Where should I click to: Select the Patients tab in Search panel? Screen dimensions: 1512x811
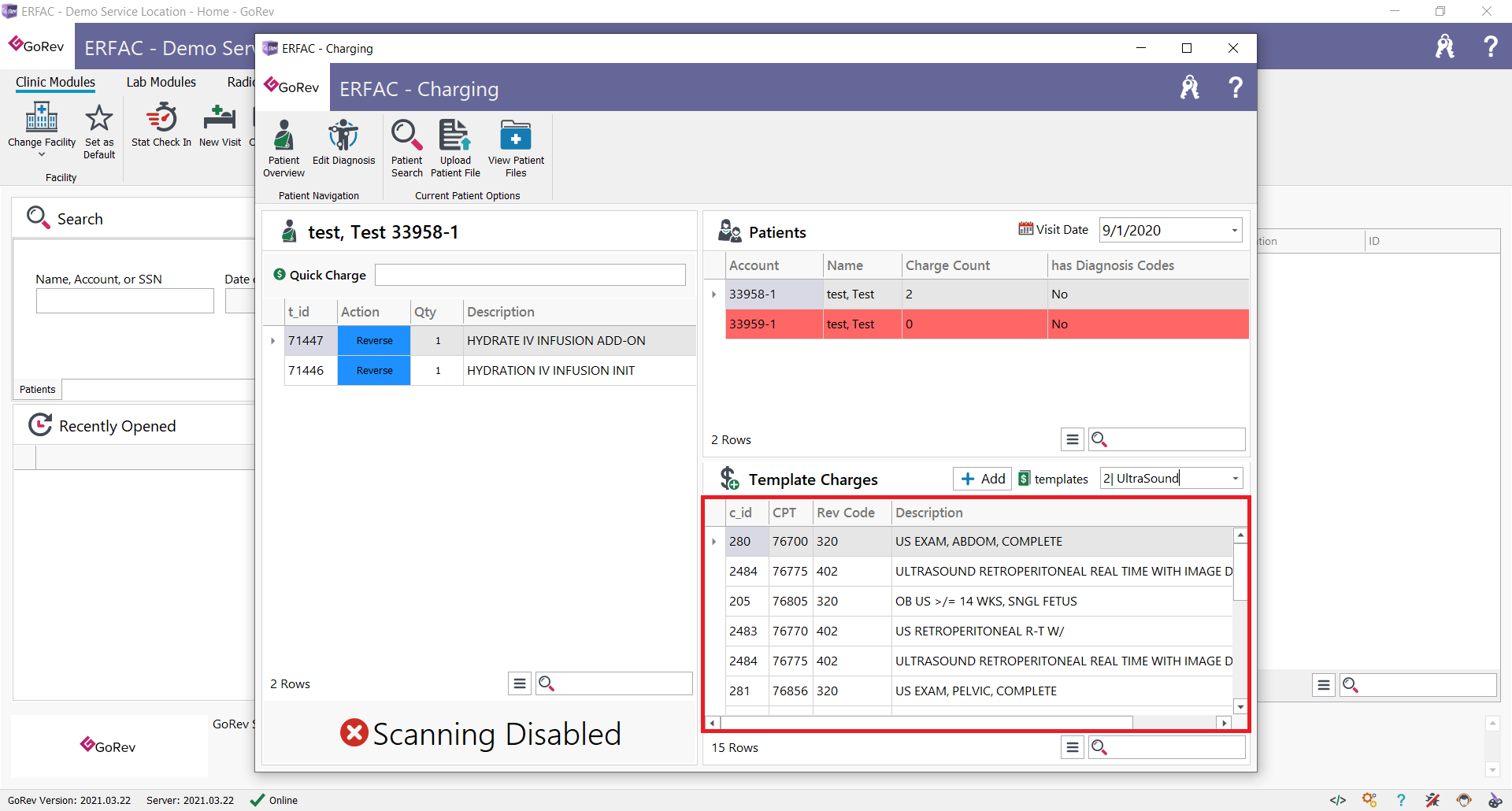tap(38, 389)
